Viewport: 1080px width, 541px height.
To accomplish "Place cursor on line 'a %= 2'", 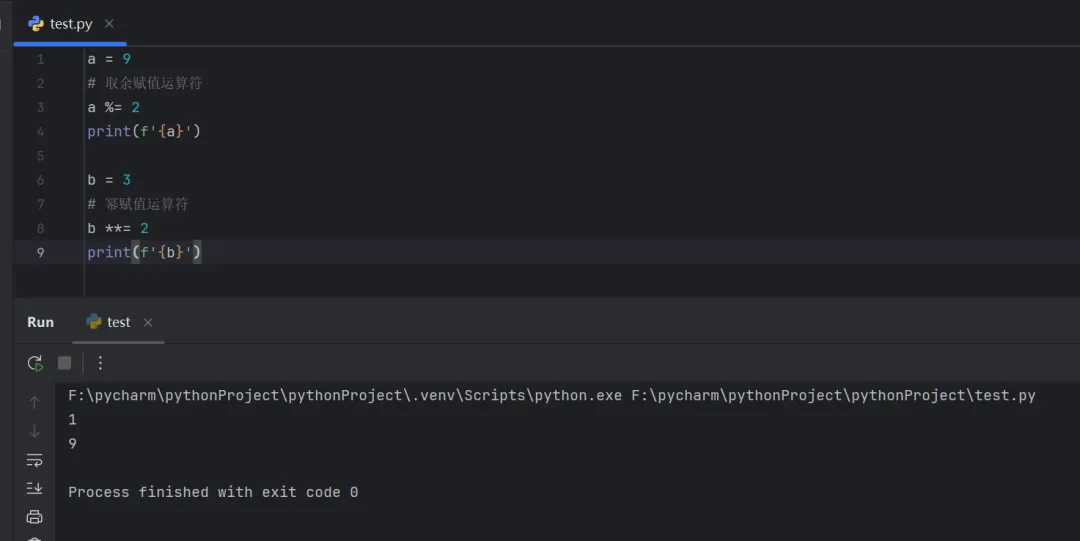I will pyautogui.click(x=113, y=107).
